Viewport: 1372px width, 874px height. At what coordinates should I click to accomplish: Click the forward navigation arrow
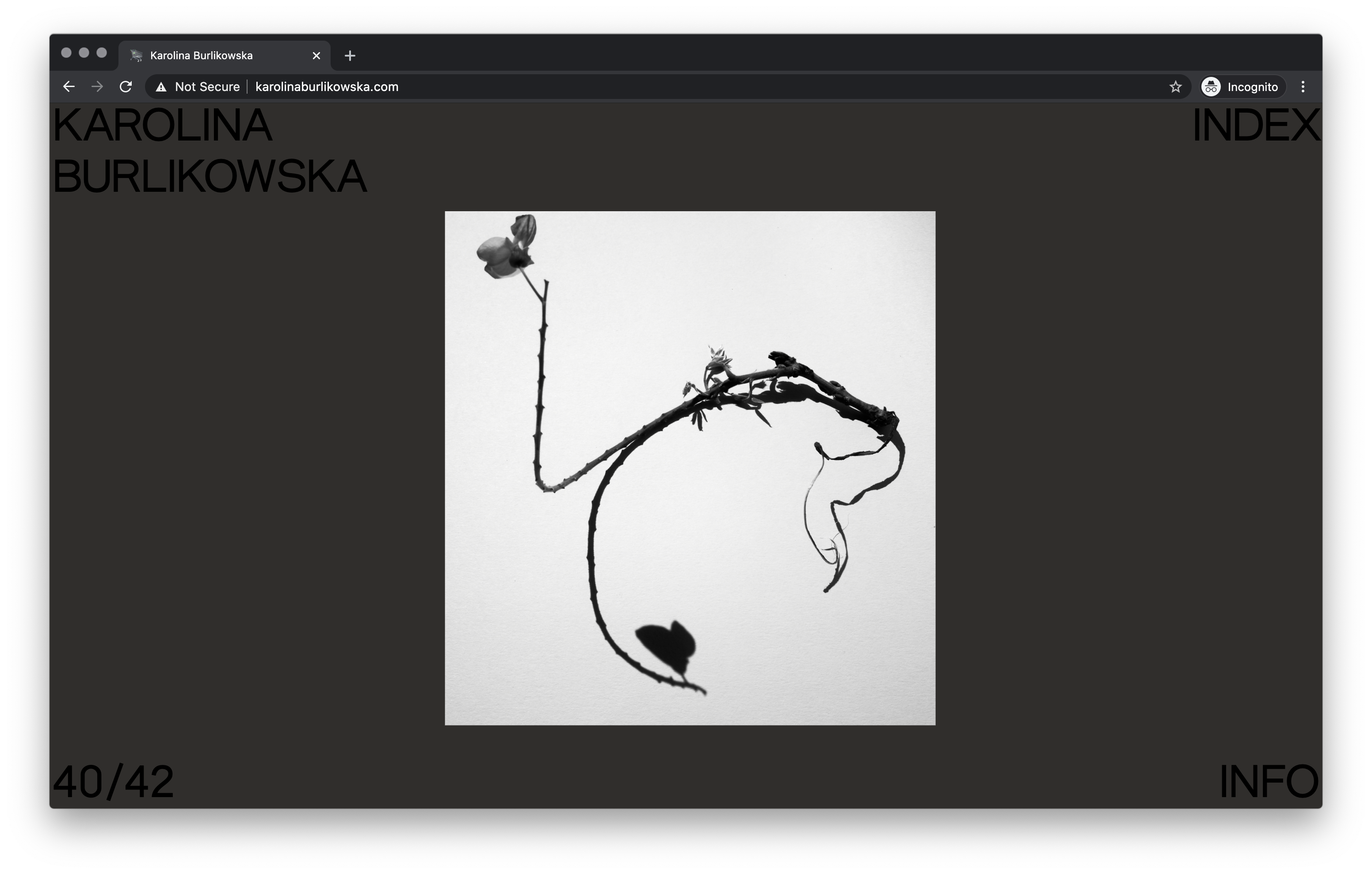[x=97, y=87]
